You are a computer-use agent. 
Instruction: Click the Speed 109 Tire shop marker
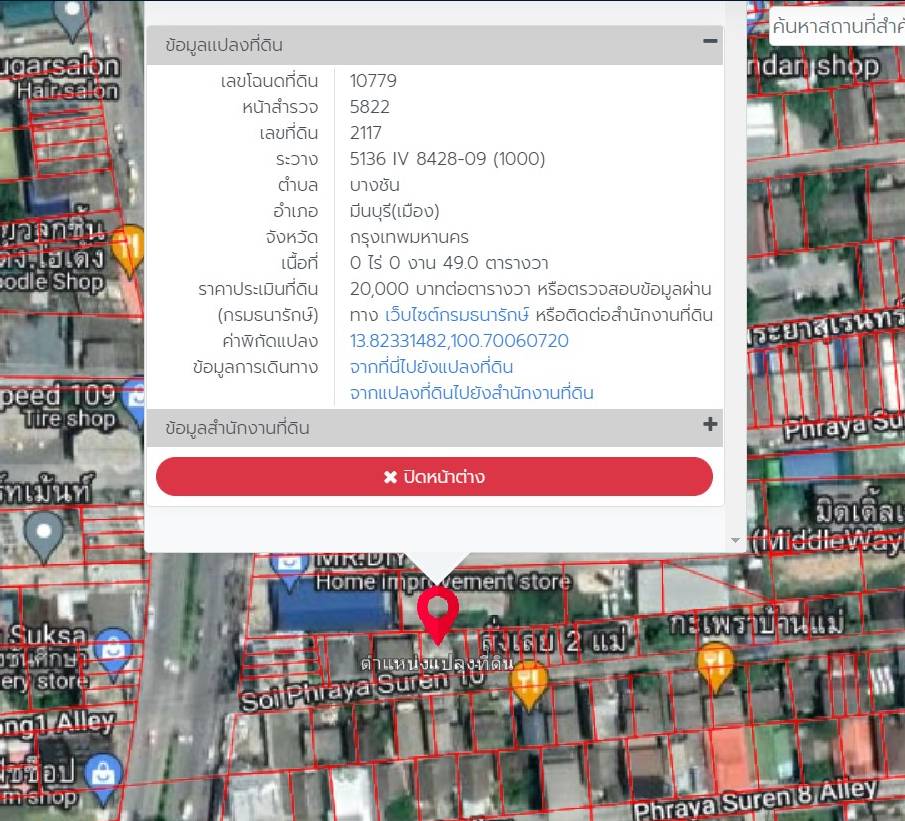pos(134,402)
